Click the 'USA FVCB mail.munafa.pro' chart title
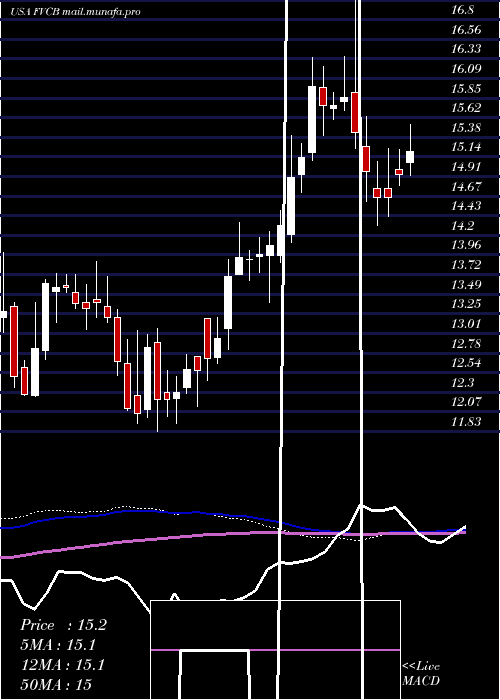 (x=76, y=12)
